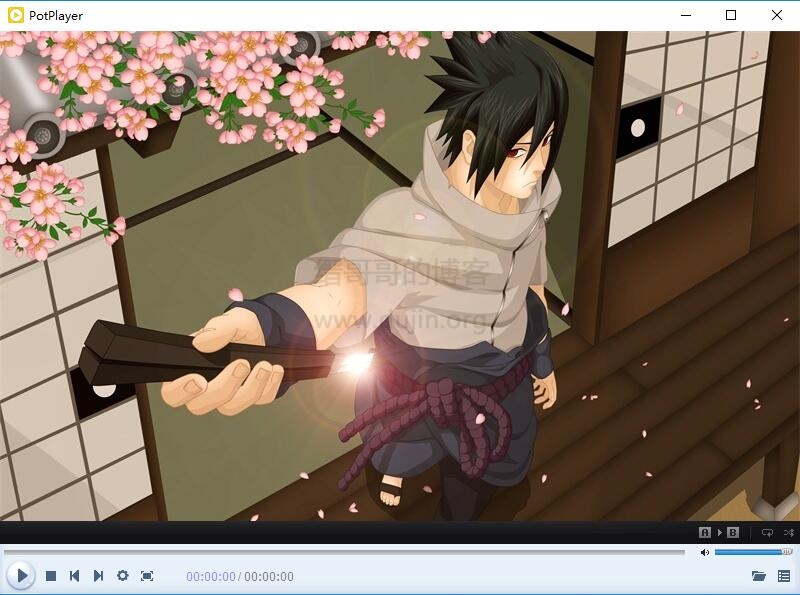Toggle shuffle playback mode

click(x=789, y=533)
